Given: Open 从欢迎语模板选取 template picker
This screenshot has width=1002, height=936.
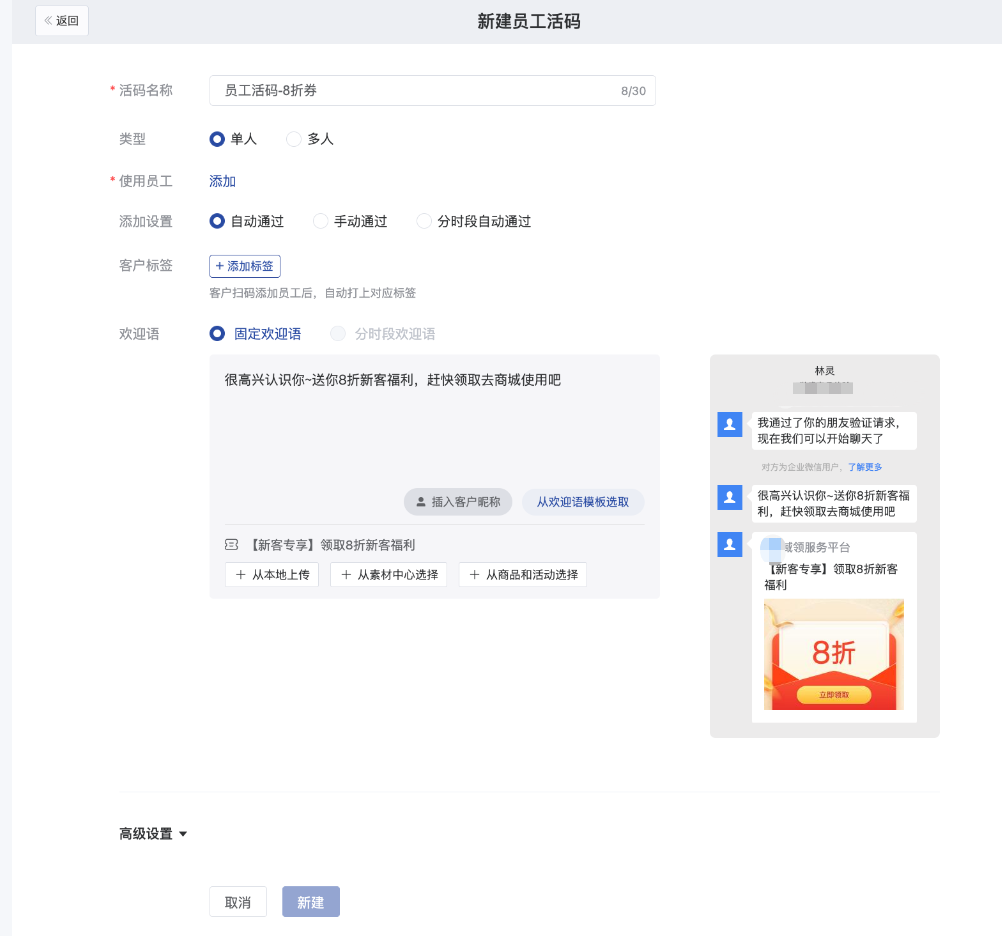Looking at the screenshot, I should 583,502.
